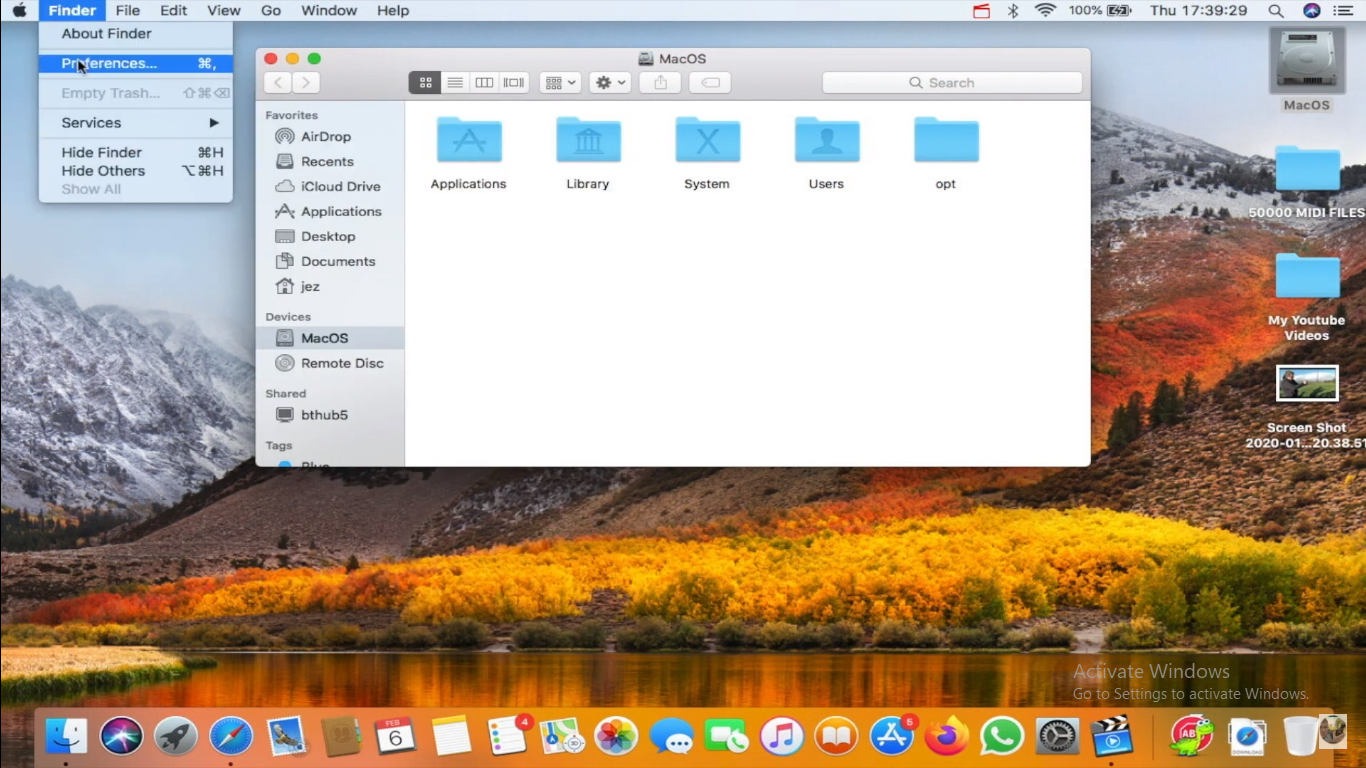Click the Share toolbar button
The height and width of the screenshot is (768, 1366).
(660, 83)
